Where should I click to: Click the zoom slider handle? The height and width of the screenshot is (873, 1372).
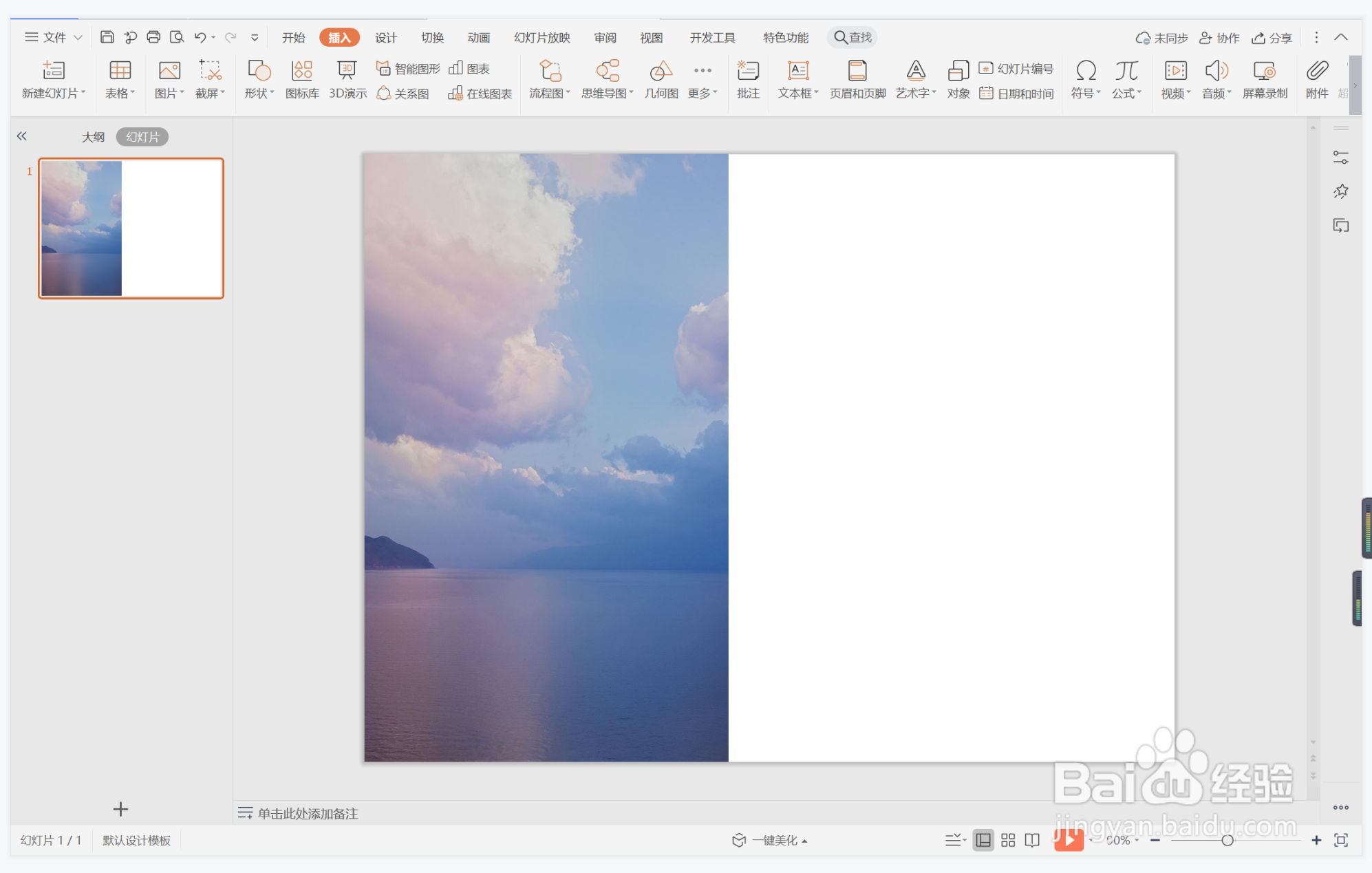[x=1227, y=840]
